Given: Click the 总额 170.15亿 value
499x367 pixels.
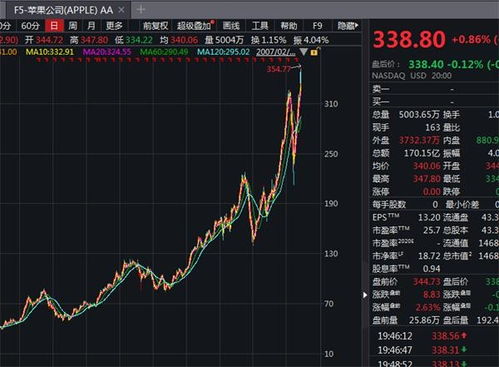Looking at the screenshot, I should [422, 153].
